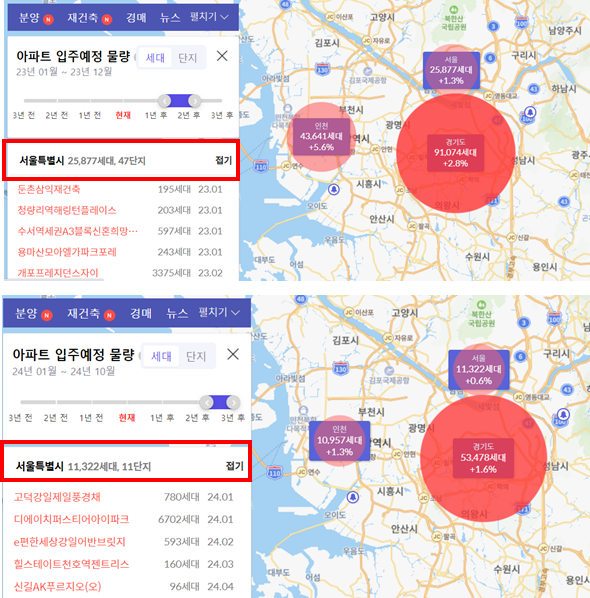Click 서울 25,877세대 map marker
The width and height of the screenshot is (590, 598).
[451, 70]
